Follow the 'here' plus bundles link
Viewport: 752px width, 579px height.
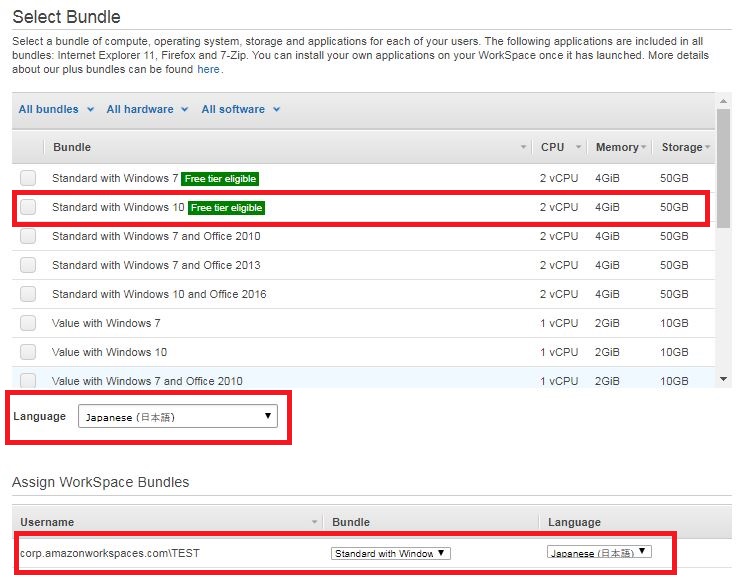coord(208,69)
